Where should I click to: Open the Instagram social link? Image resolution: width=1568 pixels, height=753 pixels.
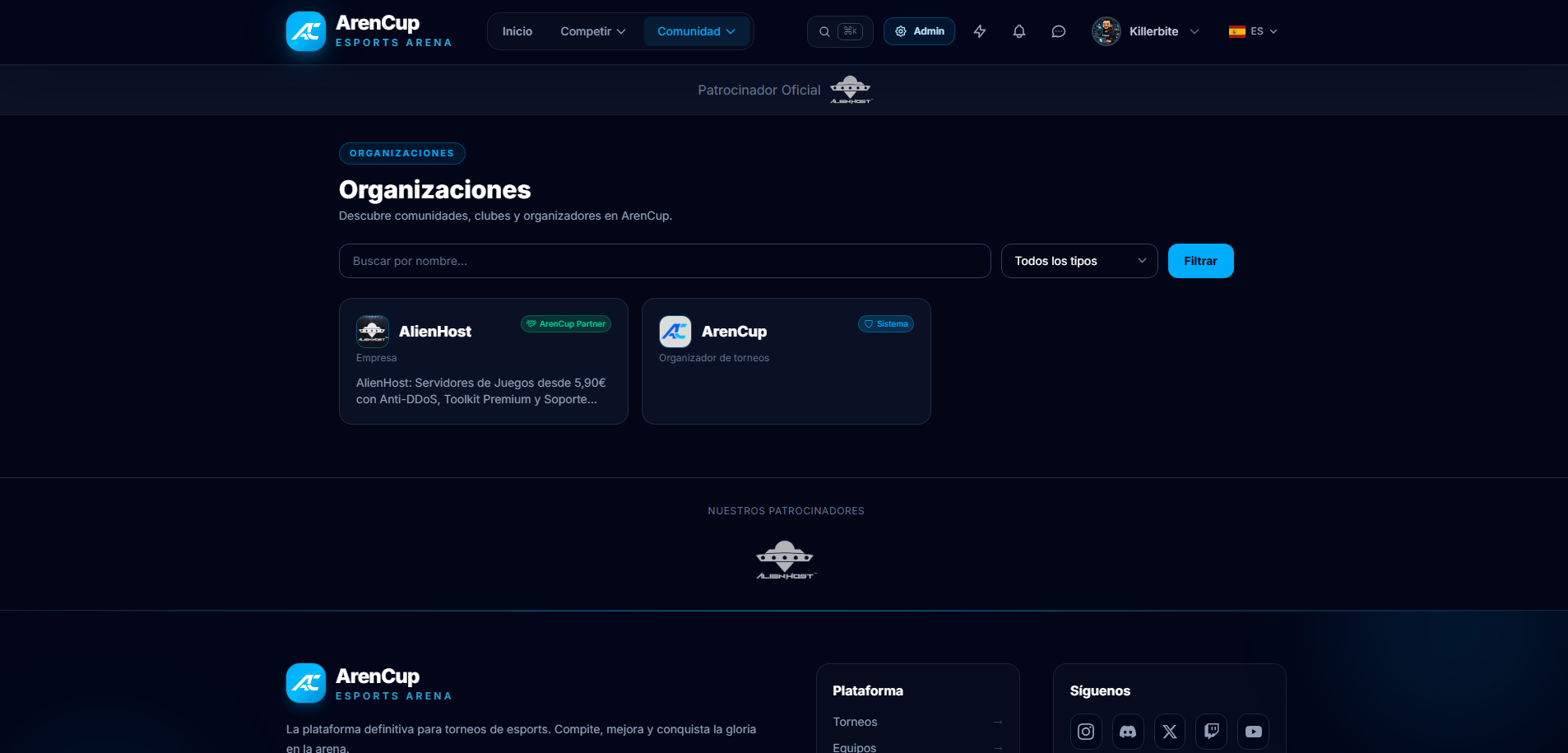coord(1086,732)
